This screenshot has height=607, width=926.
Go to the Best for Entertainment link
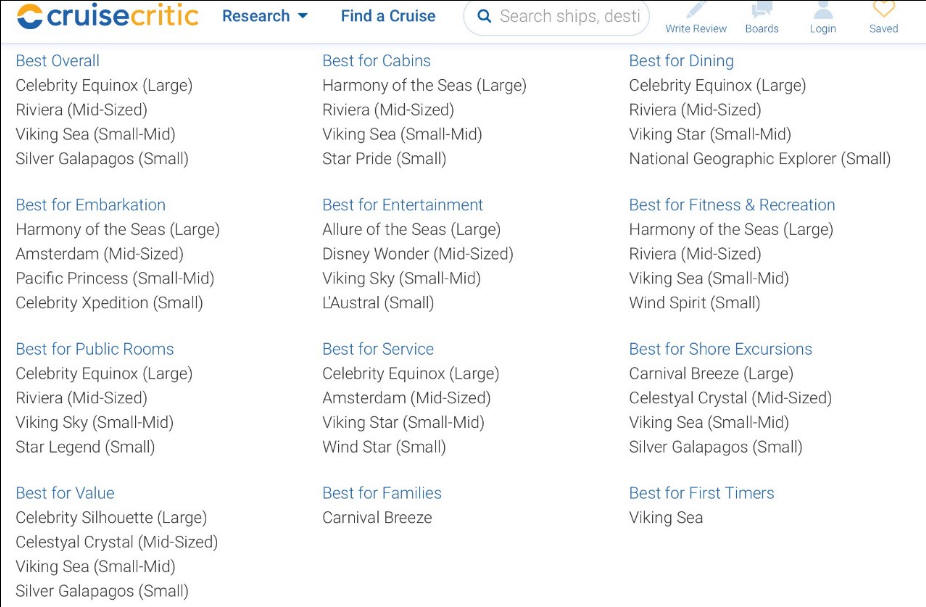tap(402, 205)
